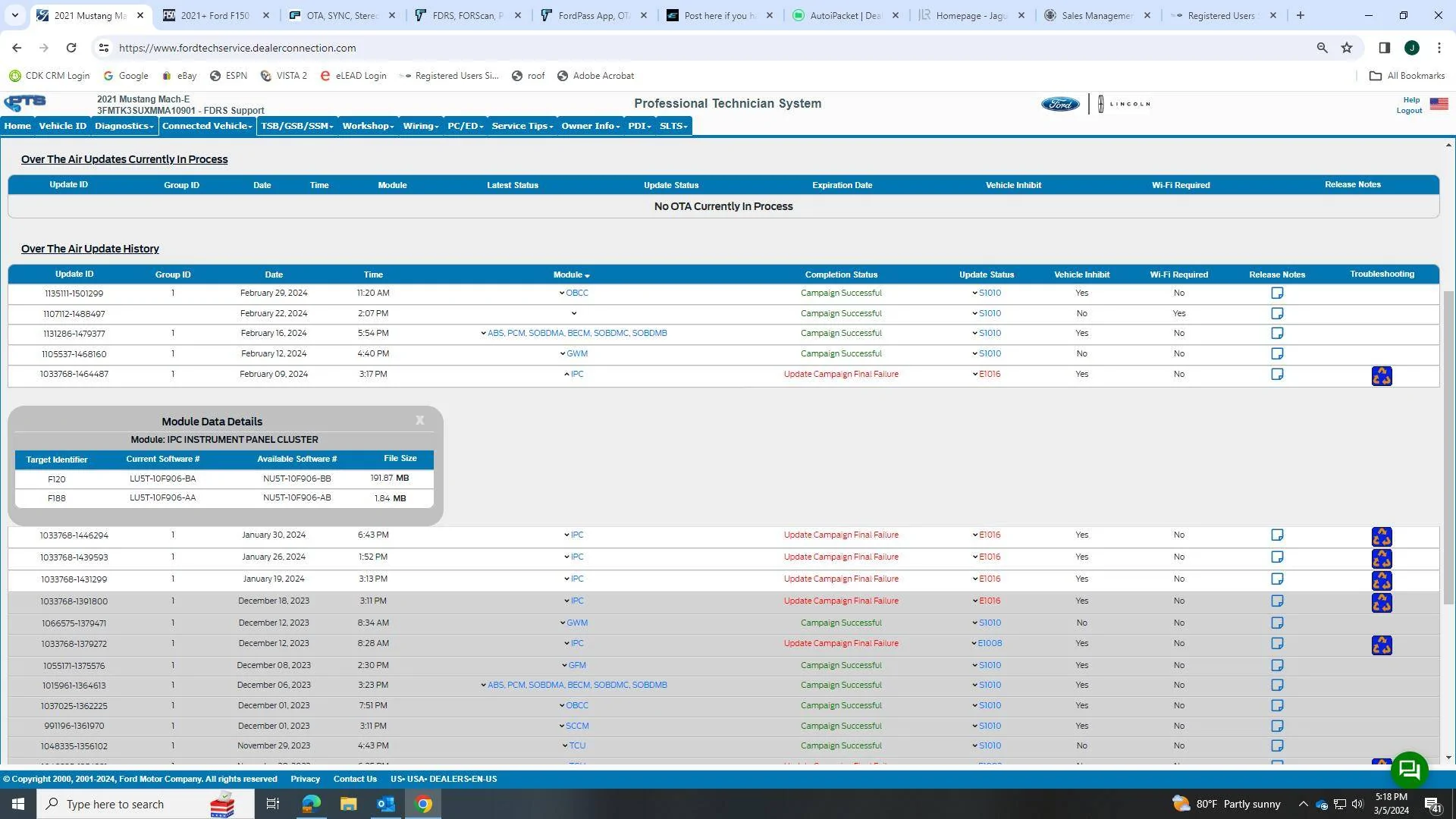
Task: Click the PTS logo
Action: point(25,103)
